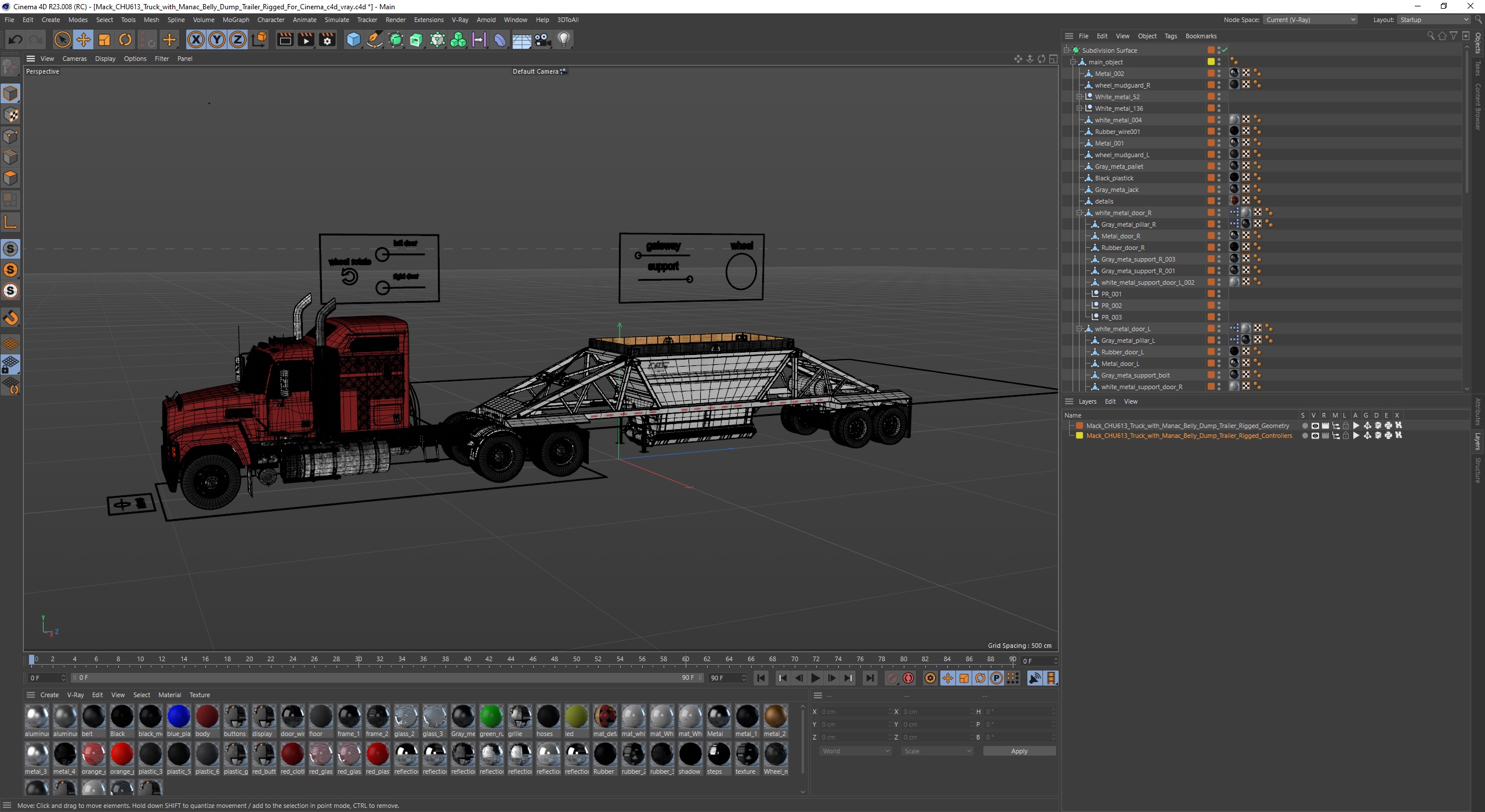Switch to Polygons mode
The width and height of the screenshot is (1485, 812).
click(10, 178)
